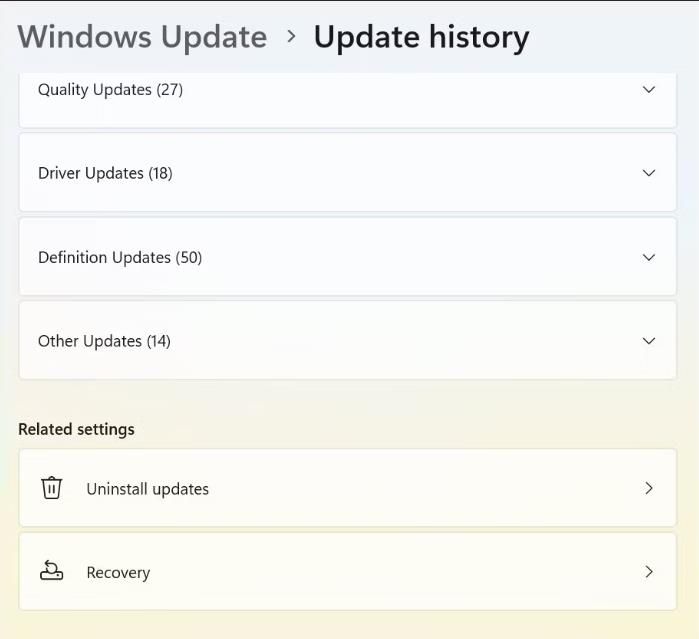Image resolution: width=699 pixels, height=639 pixels.
Task: Open the Recovery settings text label
Action: (x=118, y=573)
